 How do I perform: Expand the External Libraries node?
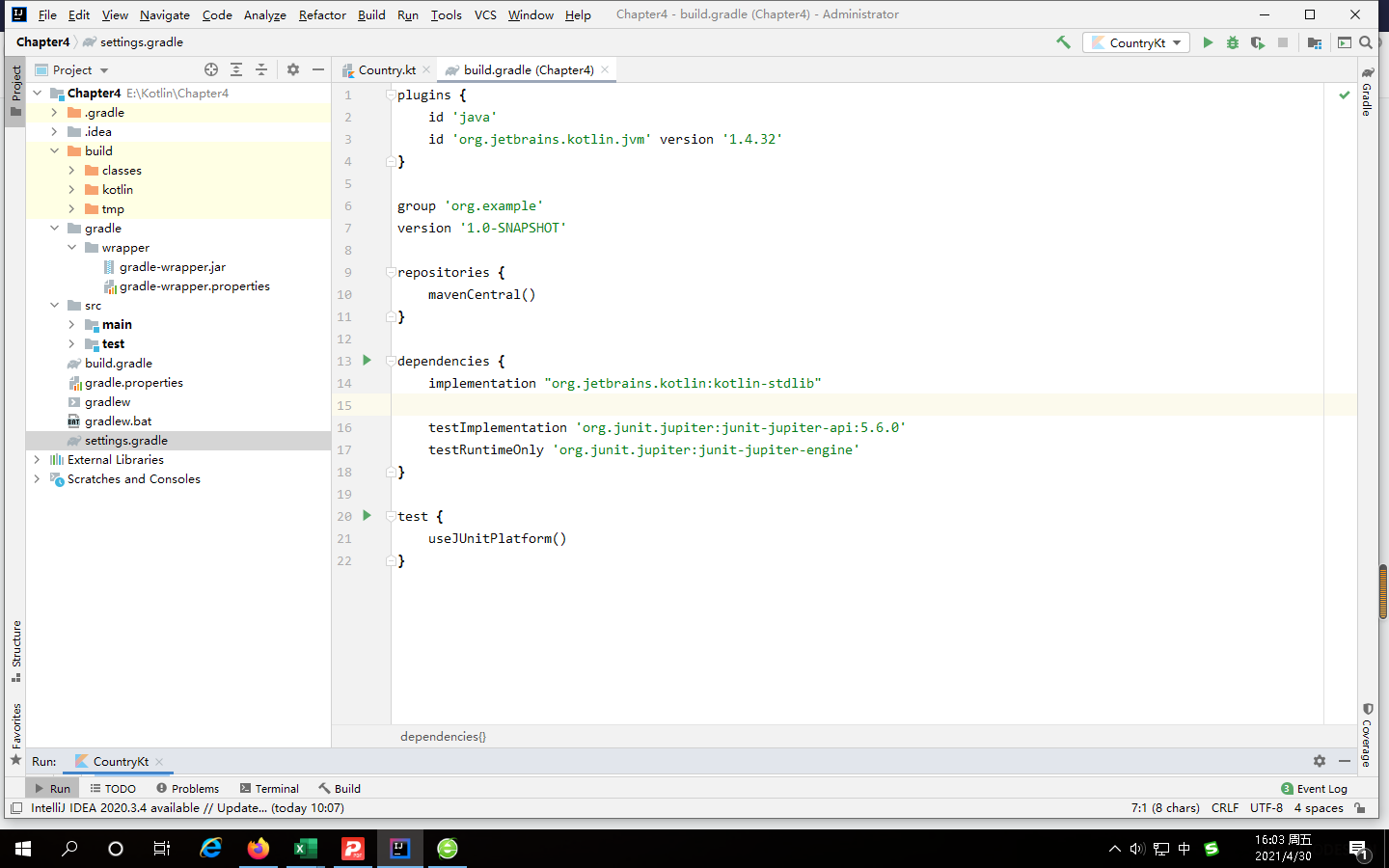[x=37, y=460]
